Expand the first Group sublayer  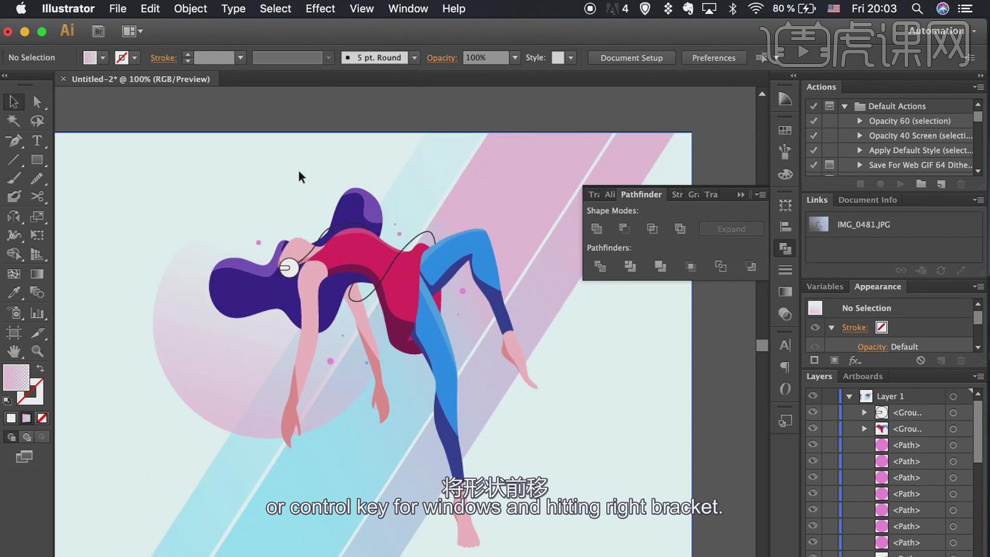(865, 413)
